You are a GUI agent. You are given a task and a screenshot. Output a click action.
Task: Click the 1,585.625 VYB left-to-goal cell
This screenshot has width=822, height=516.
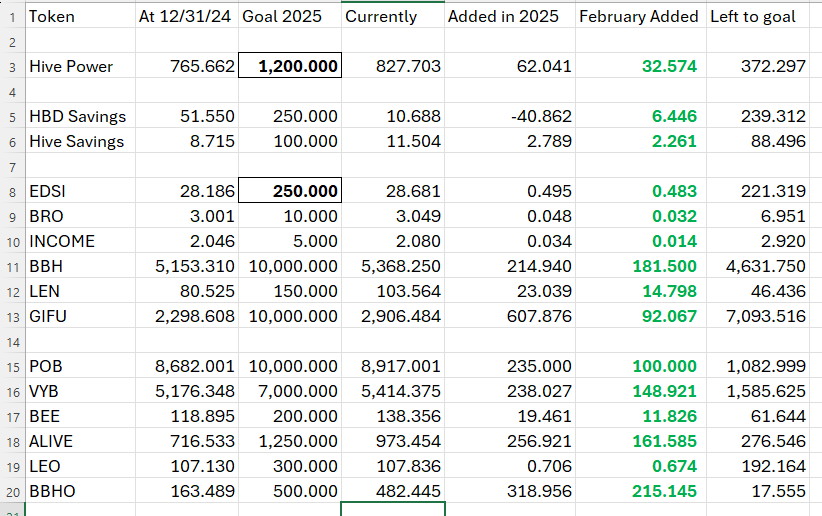click(758, 391)
